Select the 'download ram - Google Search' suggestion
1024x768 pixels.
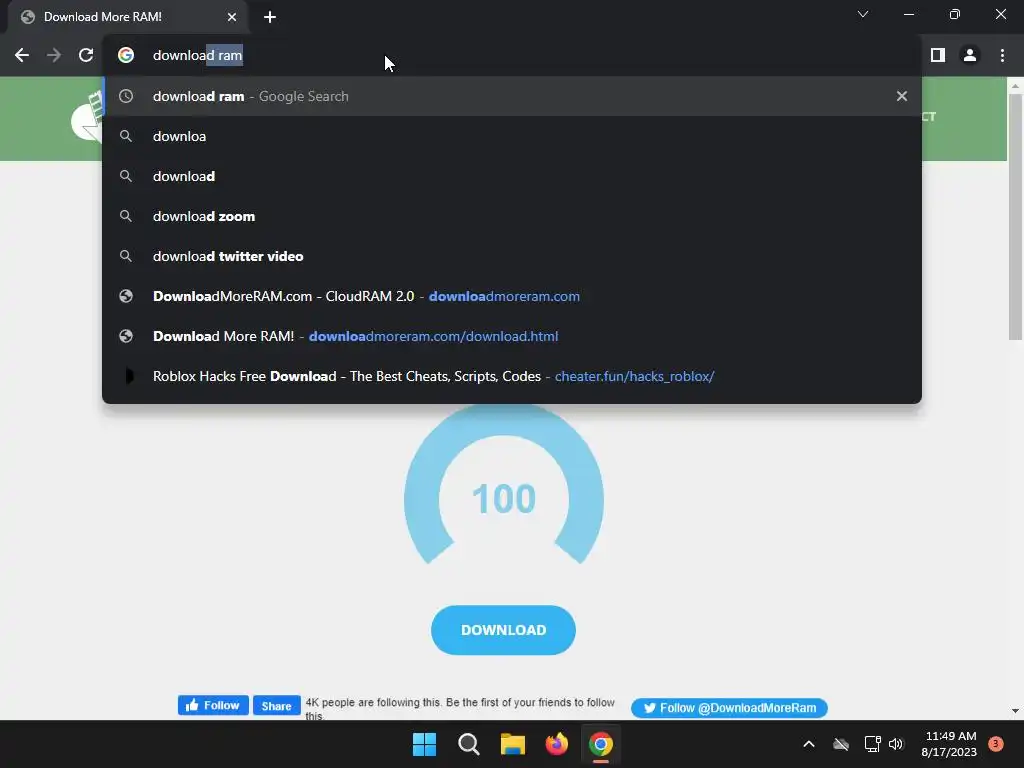(x=512, y=96)
